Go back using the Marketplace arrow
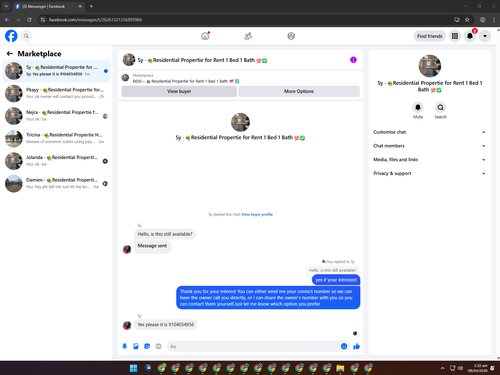This screenshot has height=375, width=500. pyautogui.click(x=10, y=54)
